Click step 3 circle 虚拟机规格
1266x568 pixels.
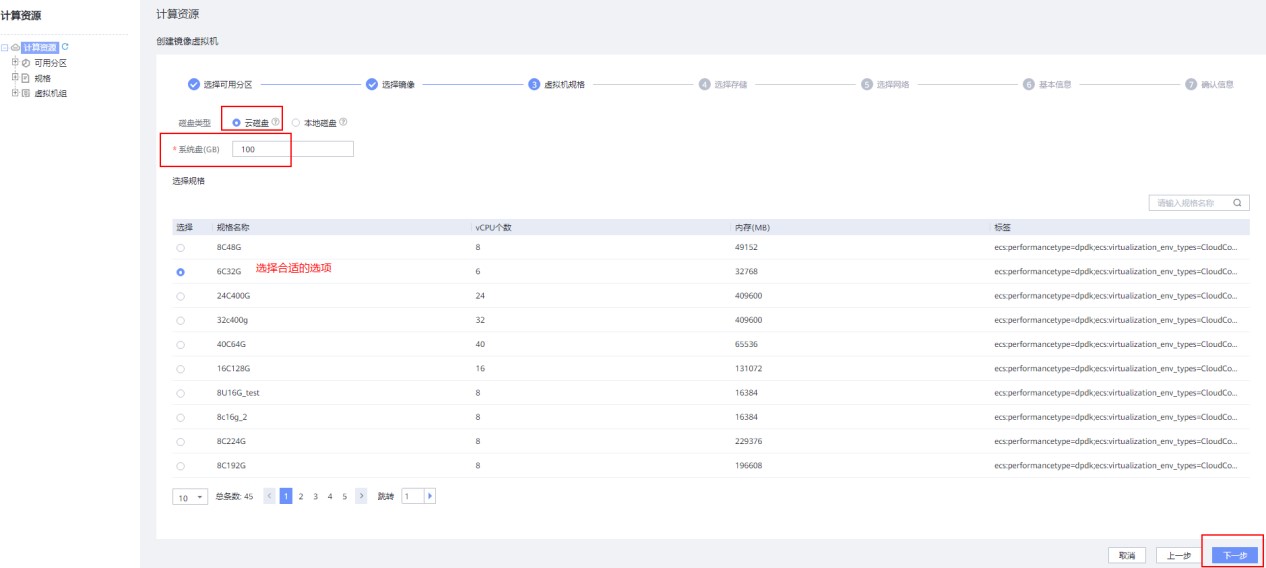535,84
